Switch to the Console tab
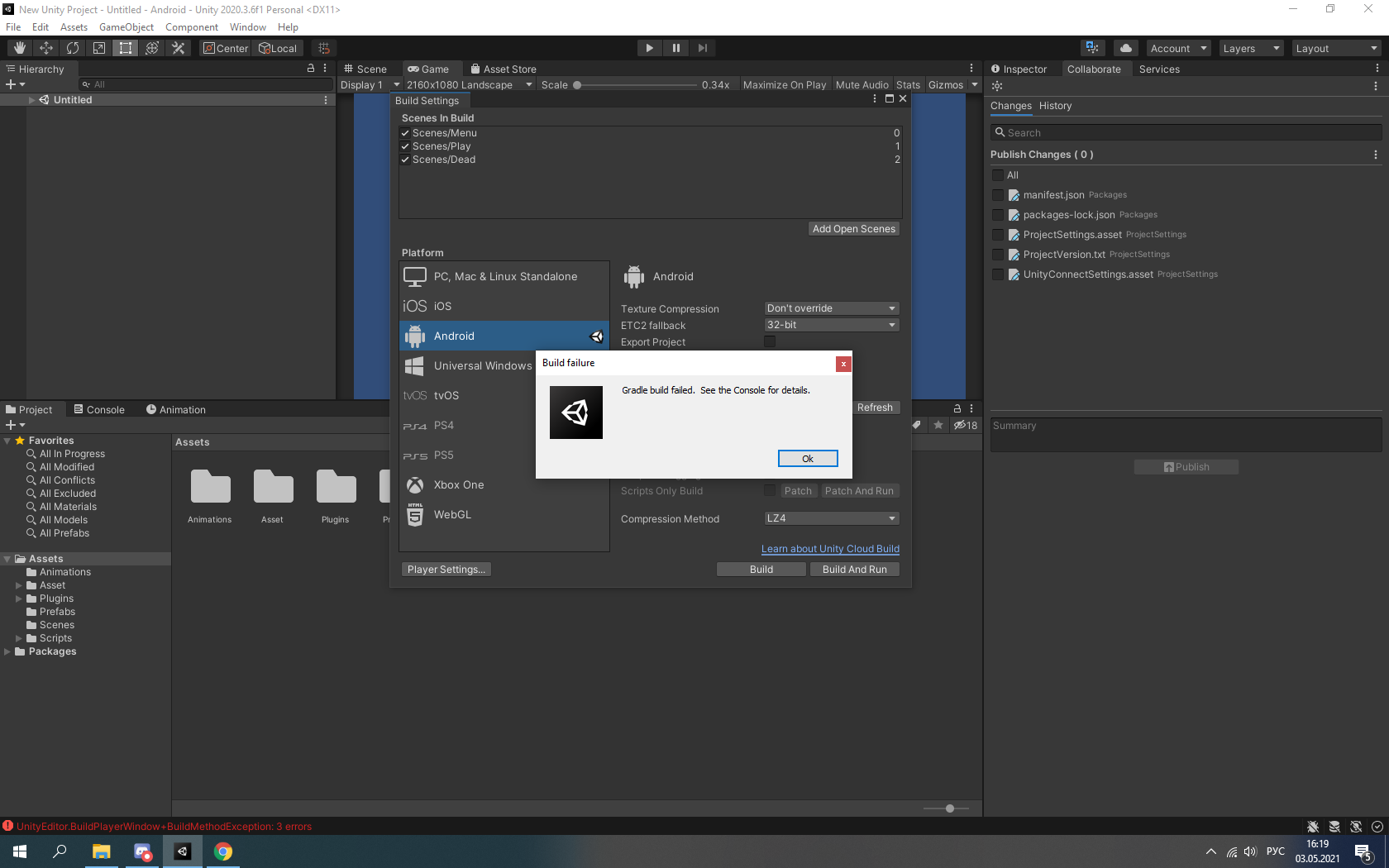The image size is (1389, 868). click(x=99, y=409)
